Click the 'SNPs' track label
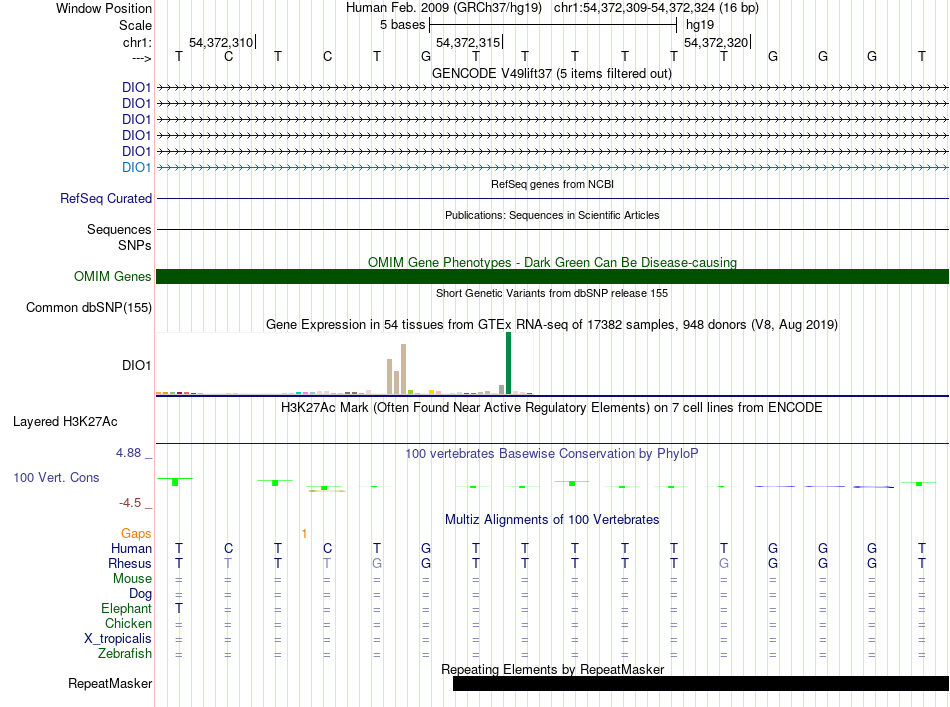The height and width of the screenshot is (707, 950). click(x=135, y=245)
